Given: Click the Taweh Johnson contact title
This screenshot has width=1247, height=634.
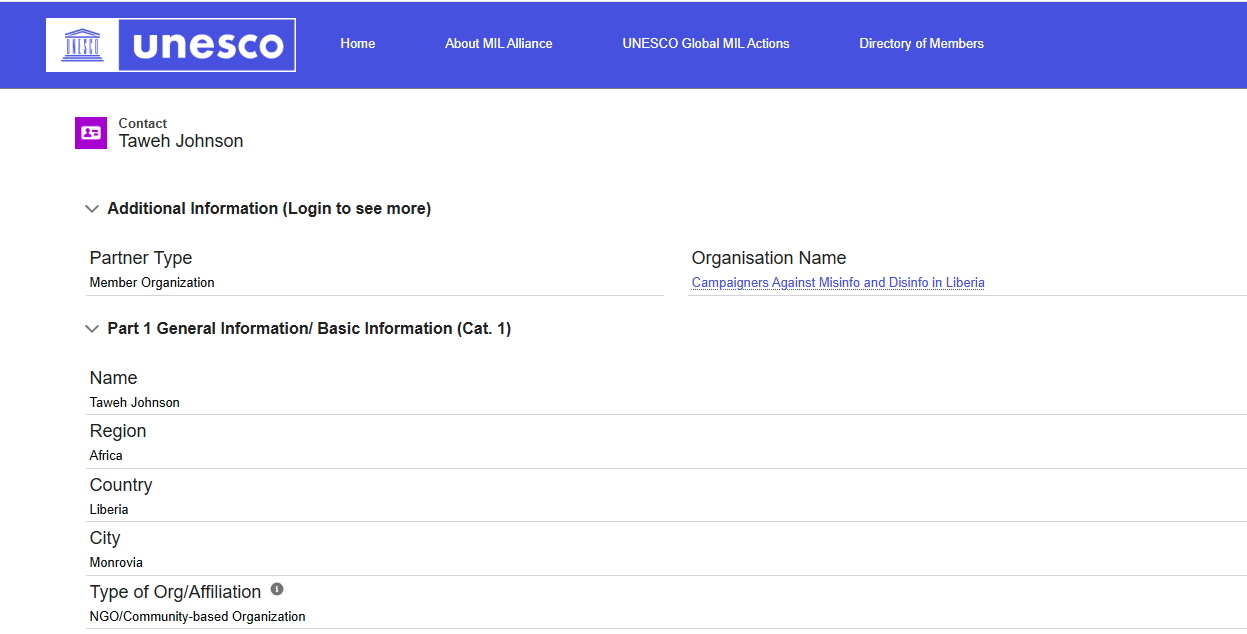Looking at the screenshot, I should pos(181,142).
